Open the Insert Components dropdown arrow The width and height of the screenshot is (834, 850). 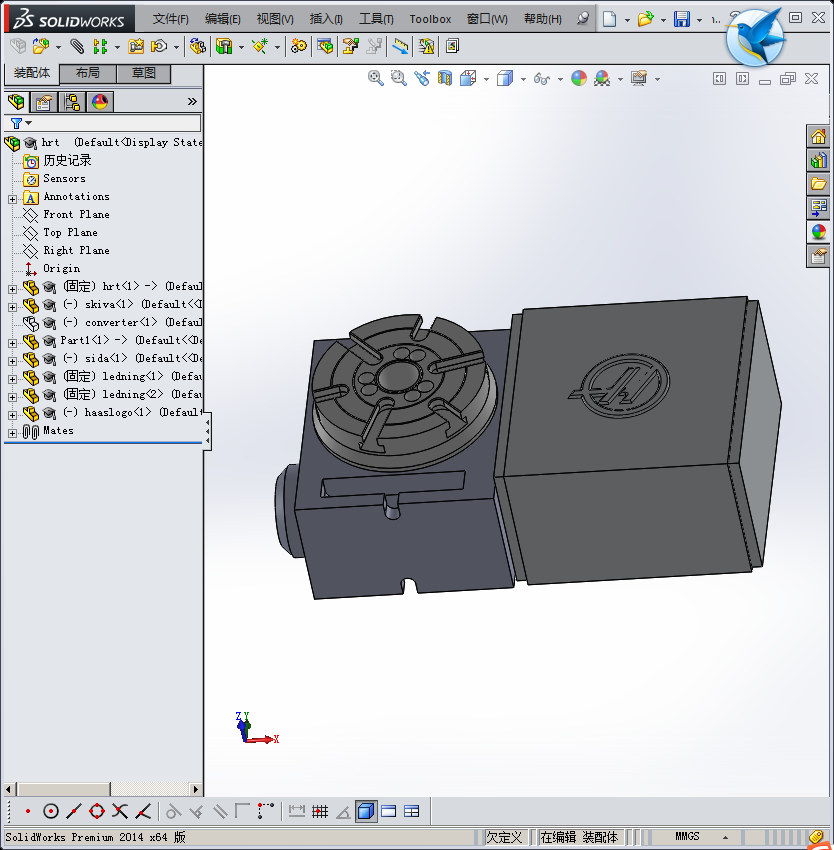pyautogui.click(x=58, y=47)
